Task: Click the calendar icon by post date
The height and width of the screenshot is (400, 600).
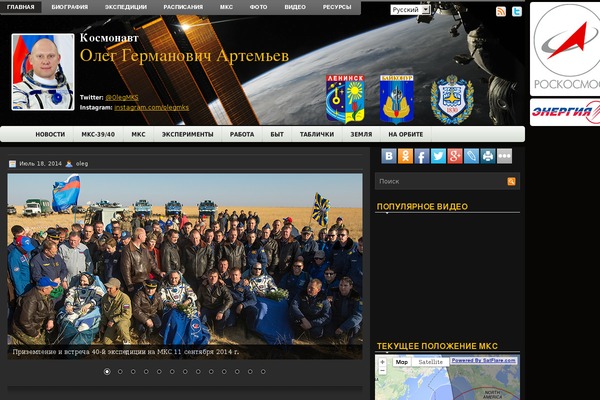Action: pos(12,164)
